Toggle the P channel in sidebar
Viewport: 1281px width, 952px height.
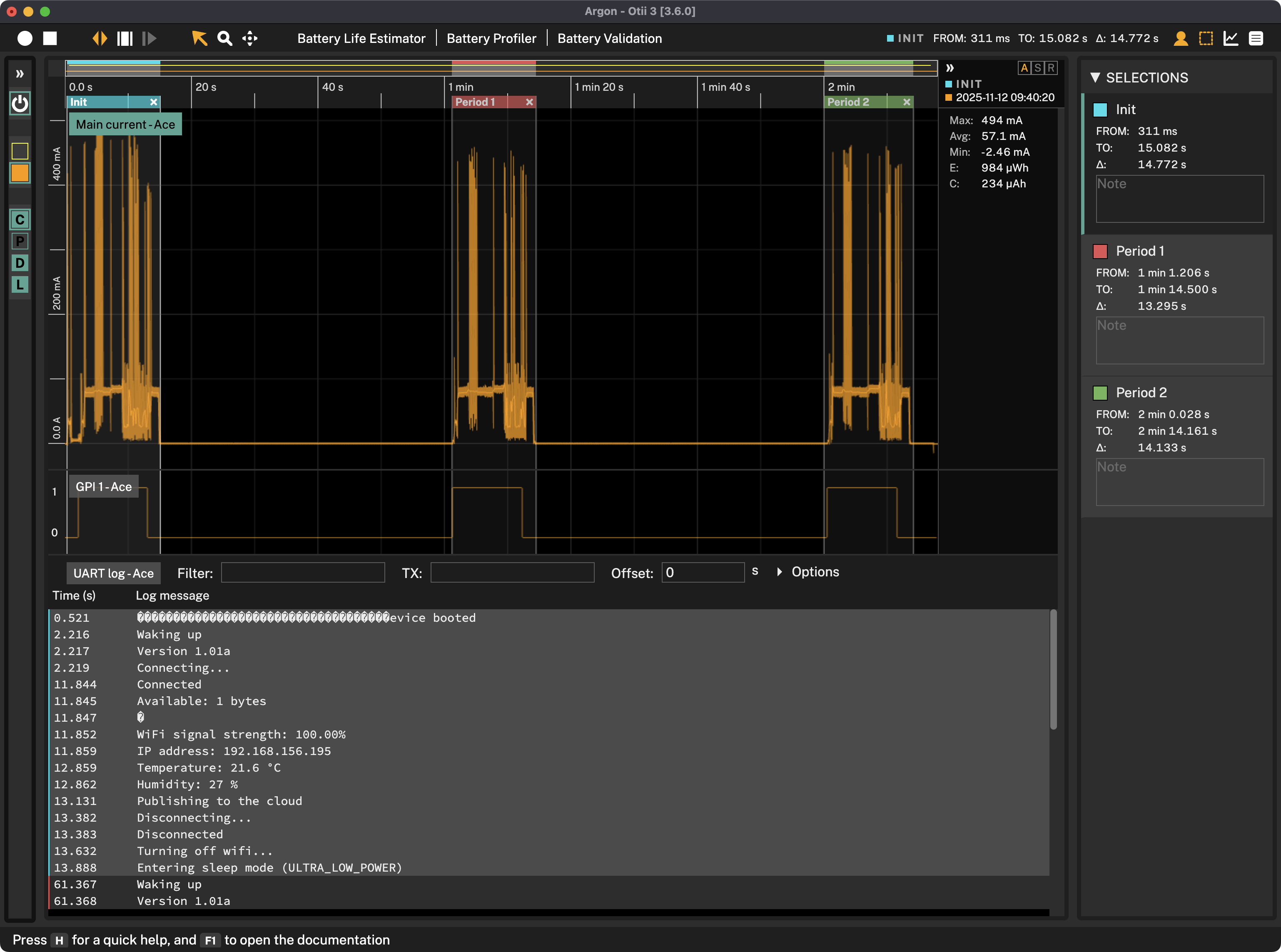20,242
